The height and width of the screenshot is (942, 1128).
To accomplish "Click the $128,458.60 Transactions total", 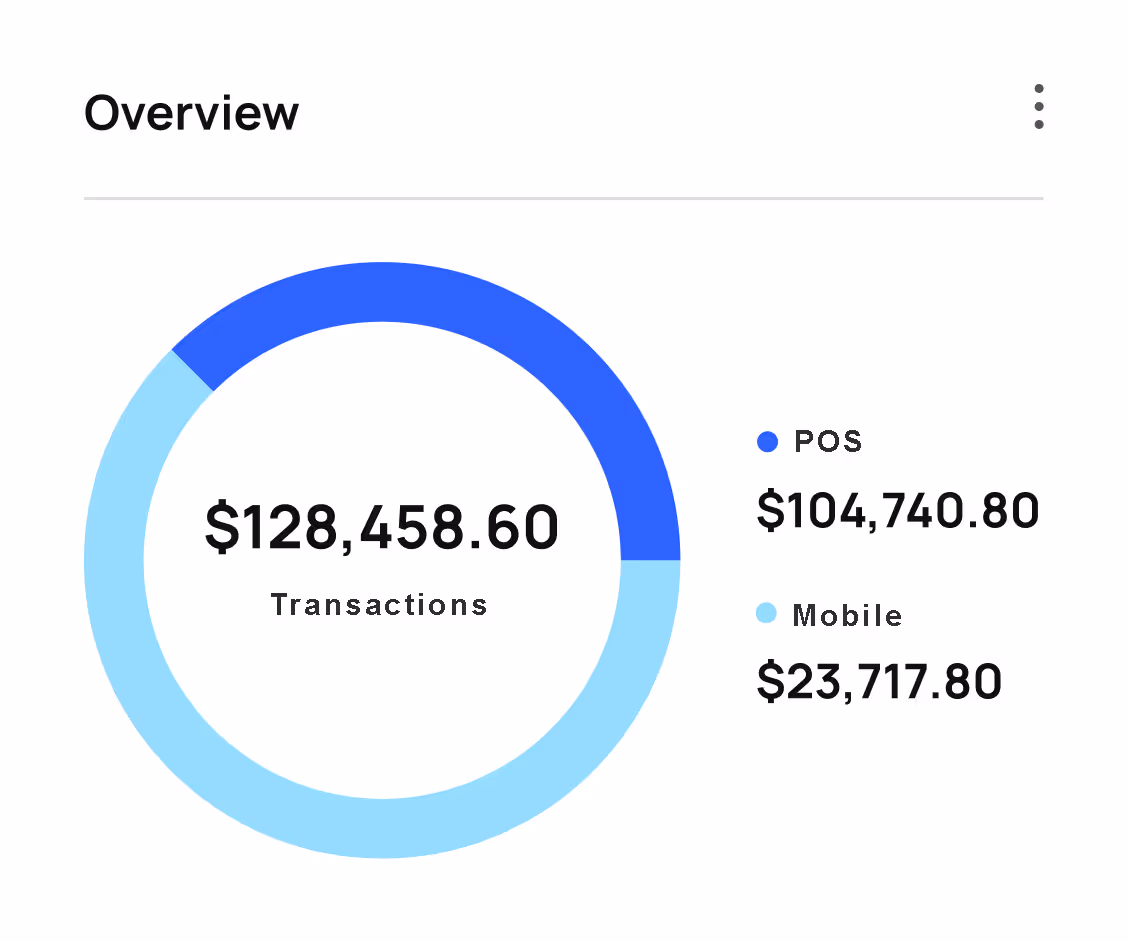I will pos(380,527).
